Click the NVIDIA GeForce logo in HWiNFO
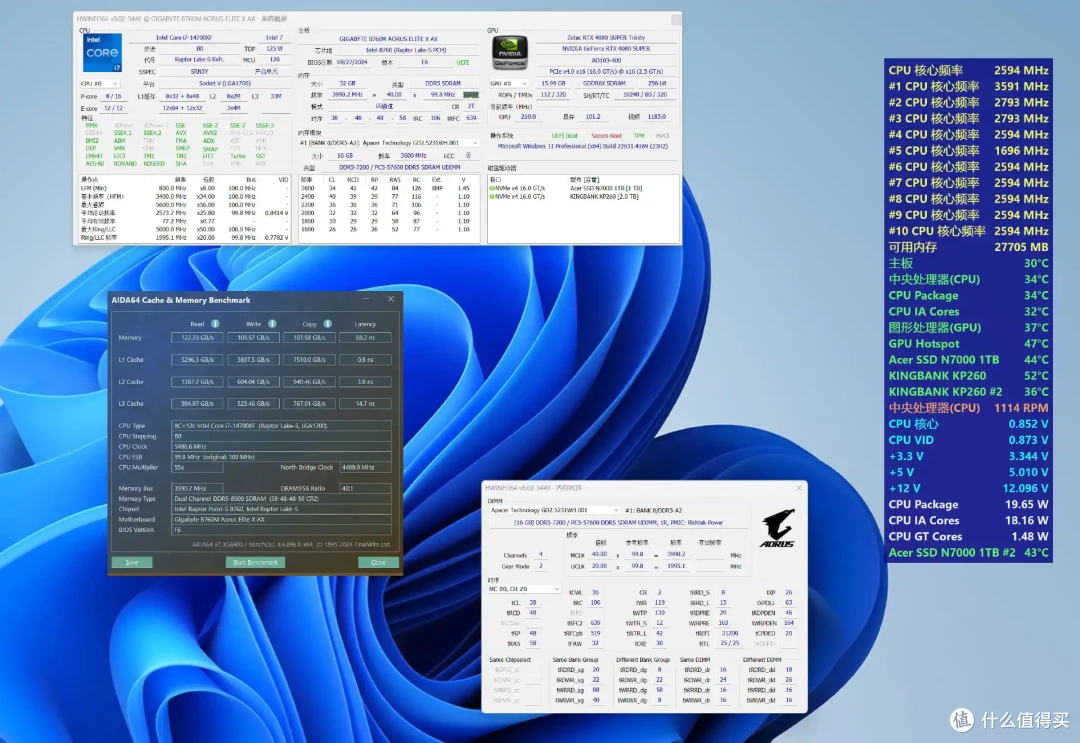Viewport: 1080px width, 743px height. (x=510, y=52)
